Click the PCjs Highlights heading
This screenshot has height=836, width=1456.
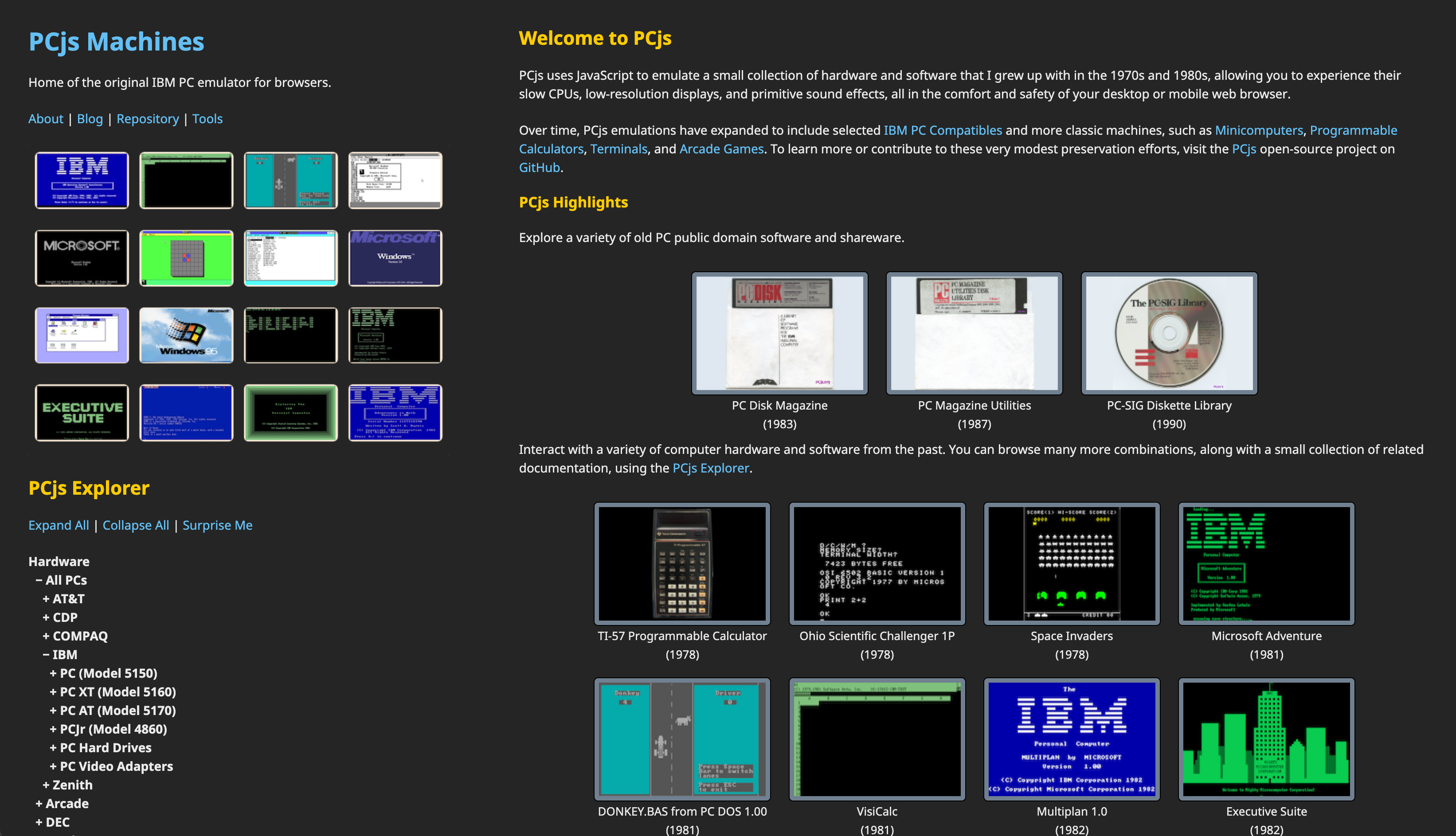tap(574, 203)
